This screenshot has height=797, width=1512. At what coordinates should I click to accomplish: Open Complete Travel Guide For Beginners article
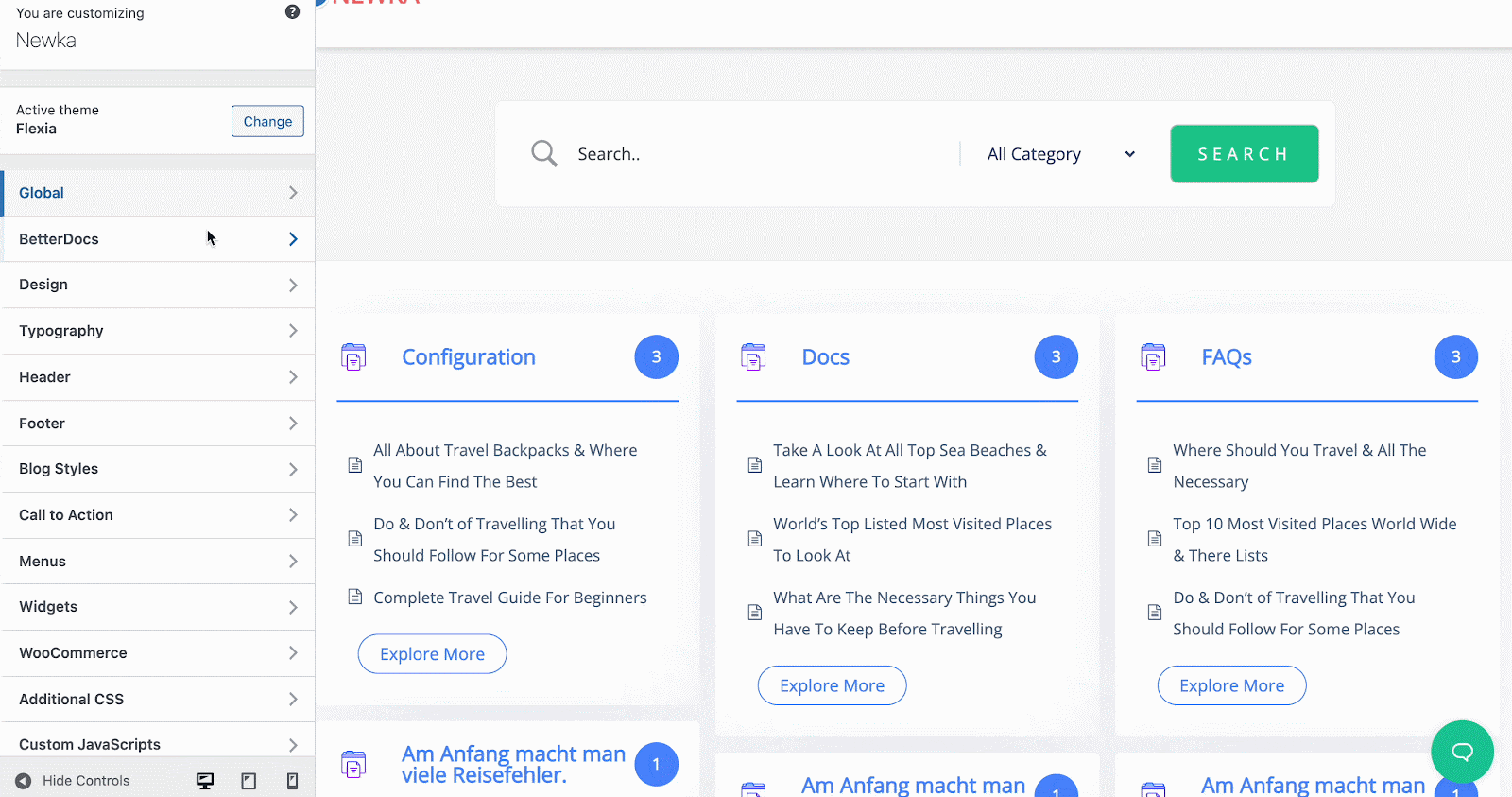510,598
